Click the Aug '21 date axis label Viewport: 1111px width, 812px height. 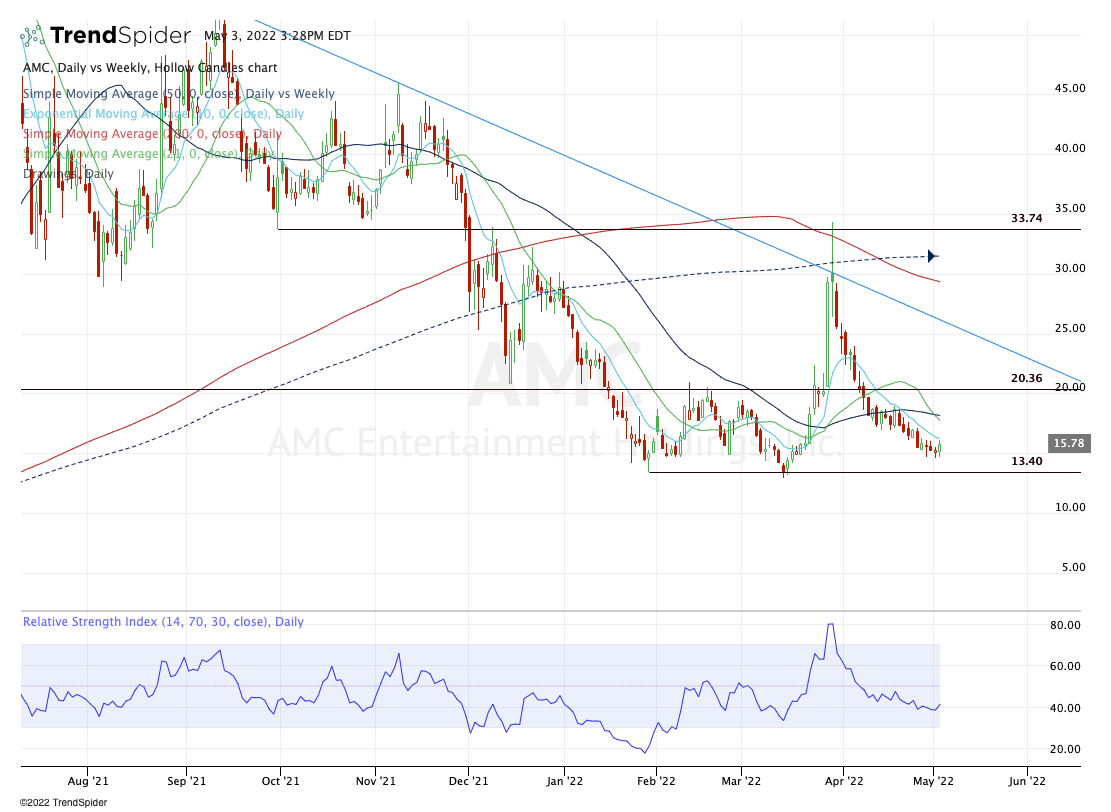coord(88,781)
